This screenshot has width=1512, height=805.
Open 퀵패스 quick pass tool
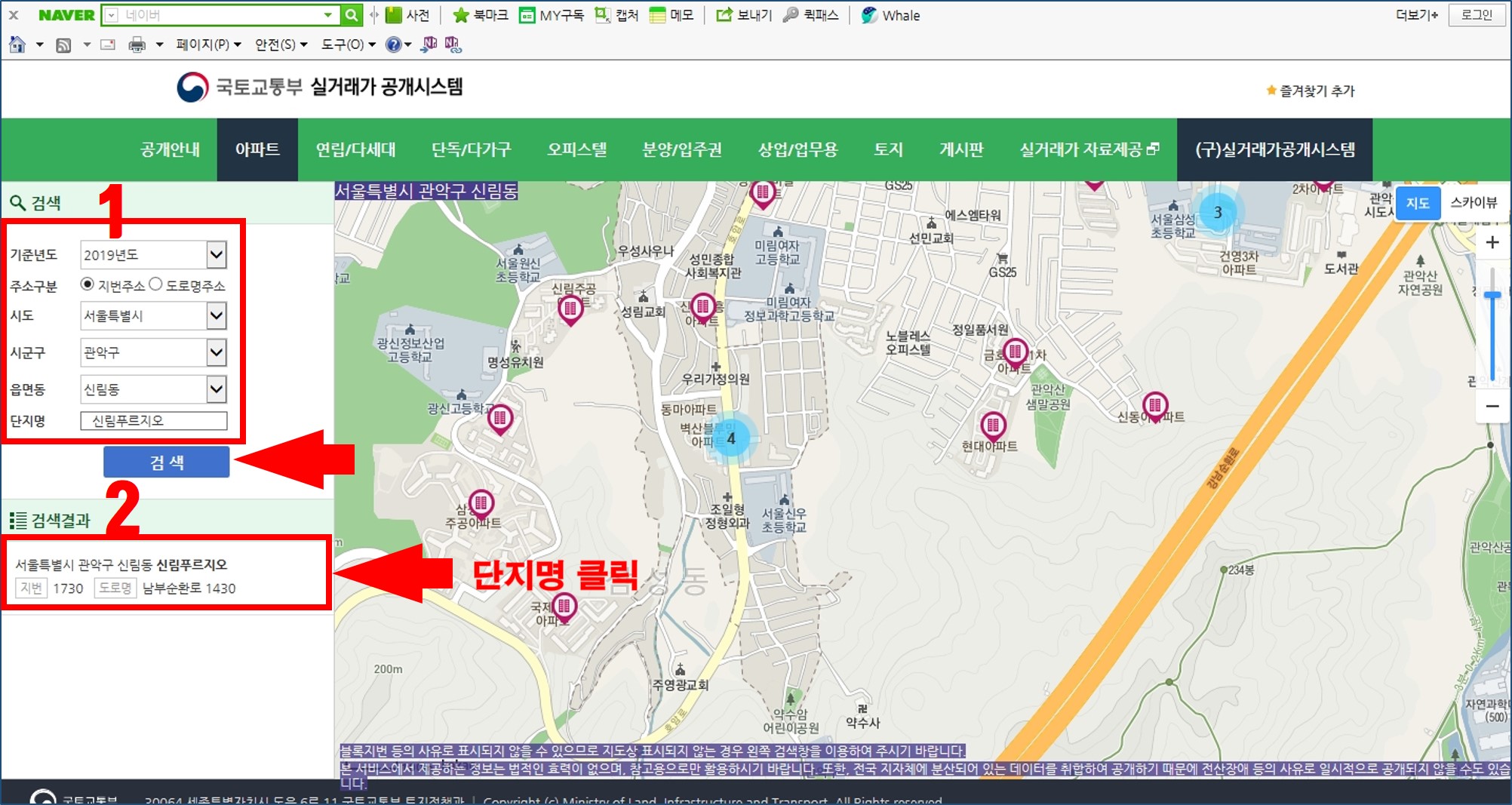[811, 15]
